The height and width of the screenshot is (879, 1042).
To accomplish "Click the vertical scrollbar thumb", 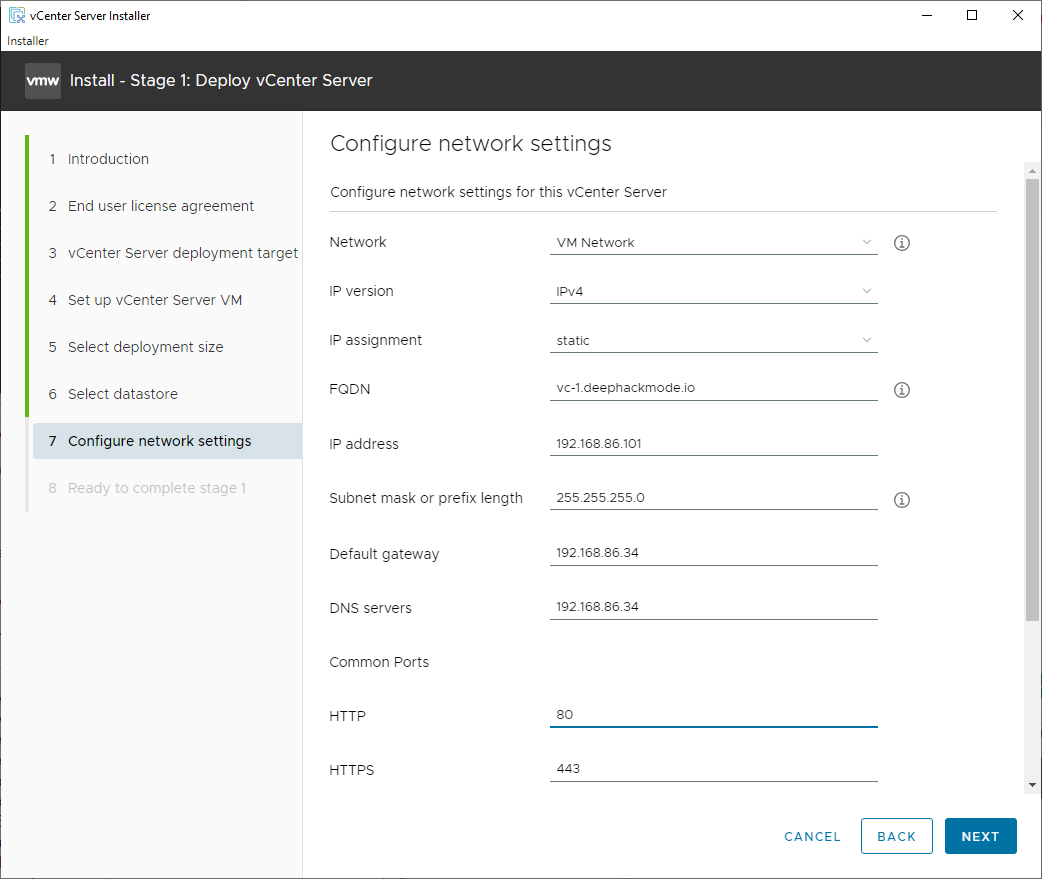I will click(1032, 400).
